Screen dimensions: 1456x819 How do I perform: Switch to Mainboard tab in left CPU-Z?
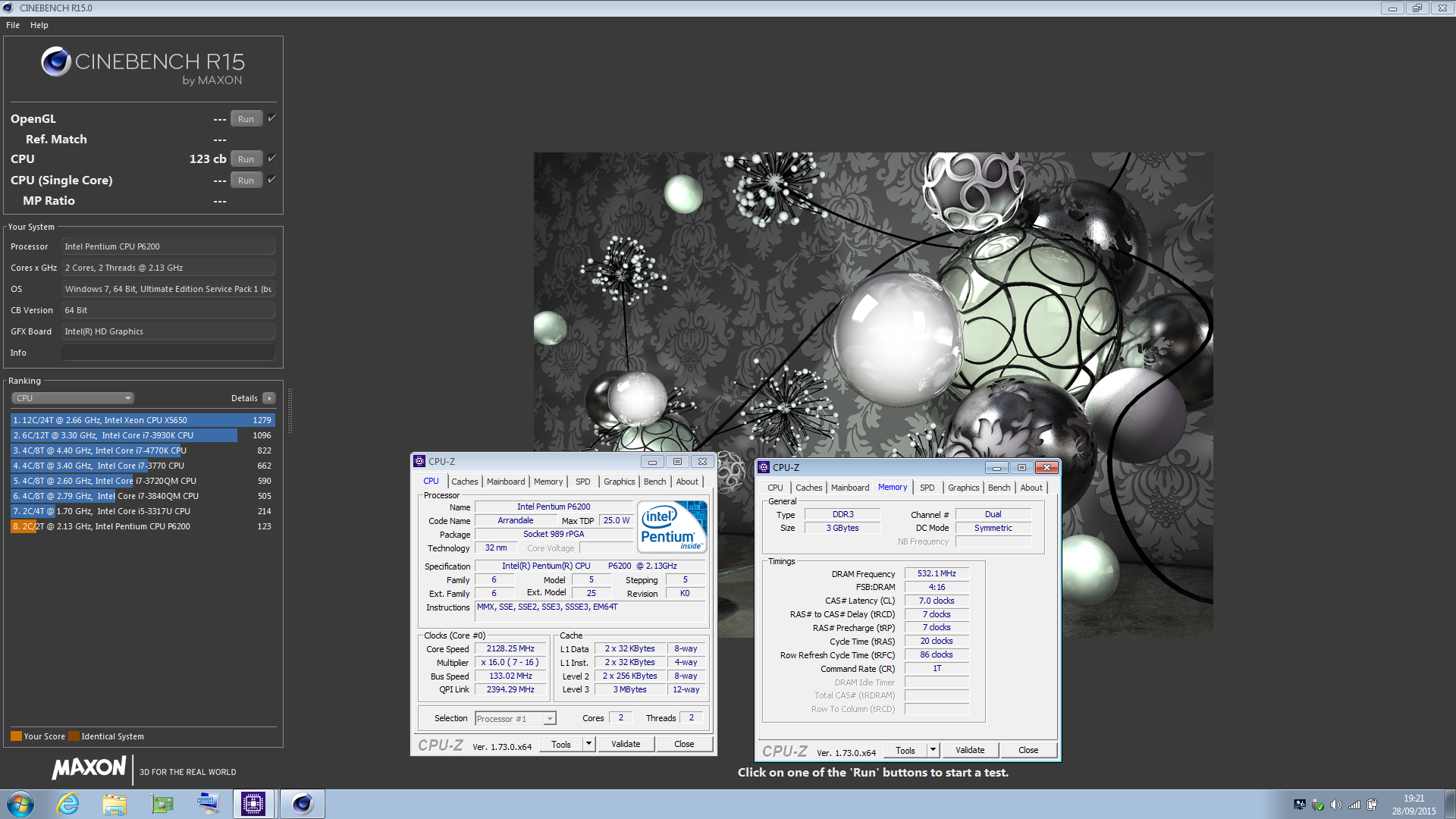point(506,482)
